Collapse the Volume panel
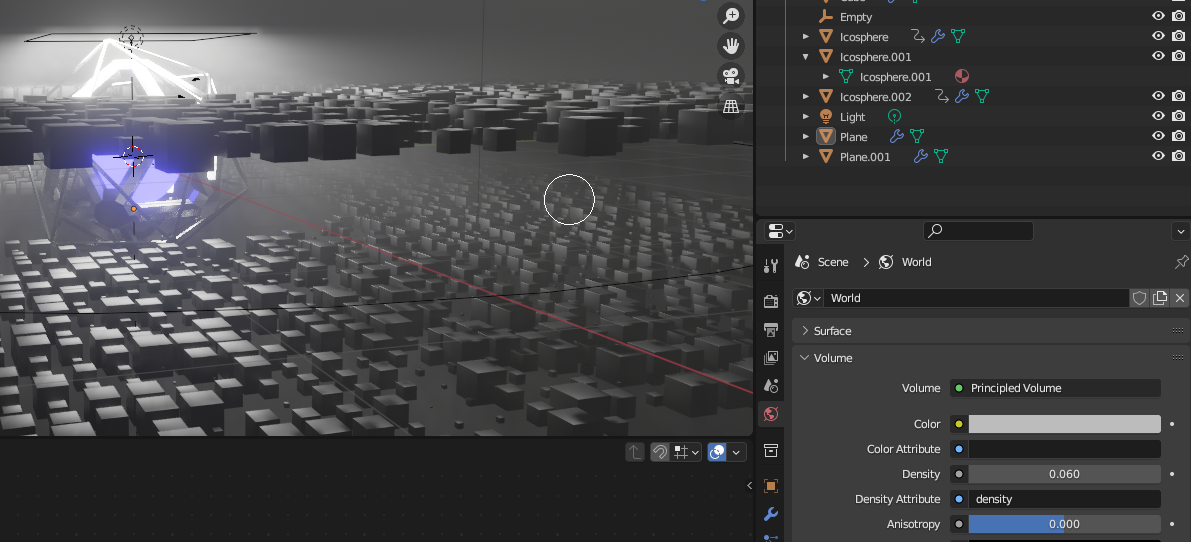 [832, 358]
